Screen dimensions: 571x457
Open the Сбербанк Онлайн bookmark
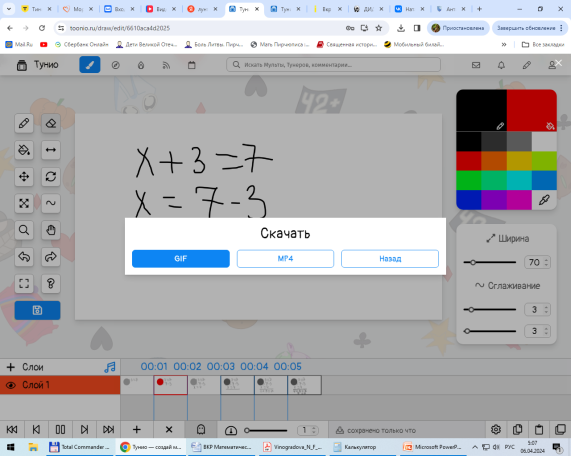tap(82, 44)
